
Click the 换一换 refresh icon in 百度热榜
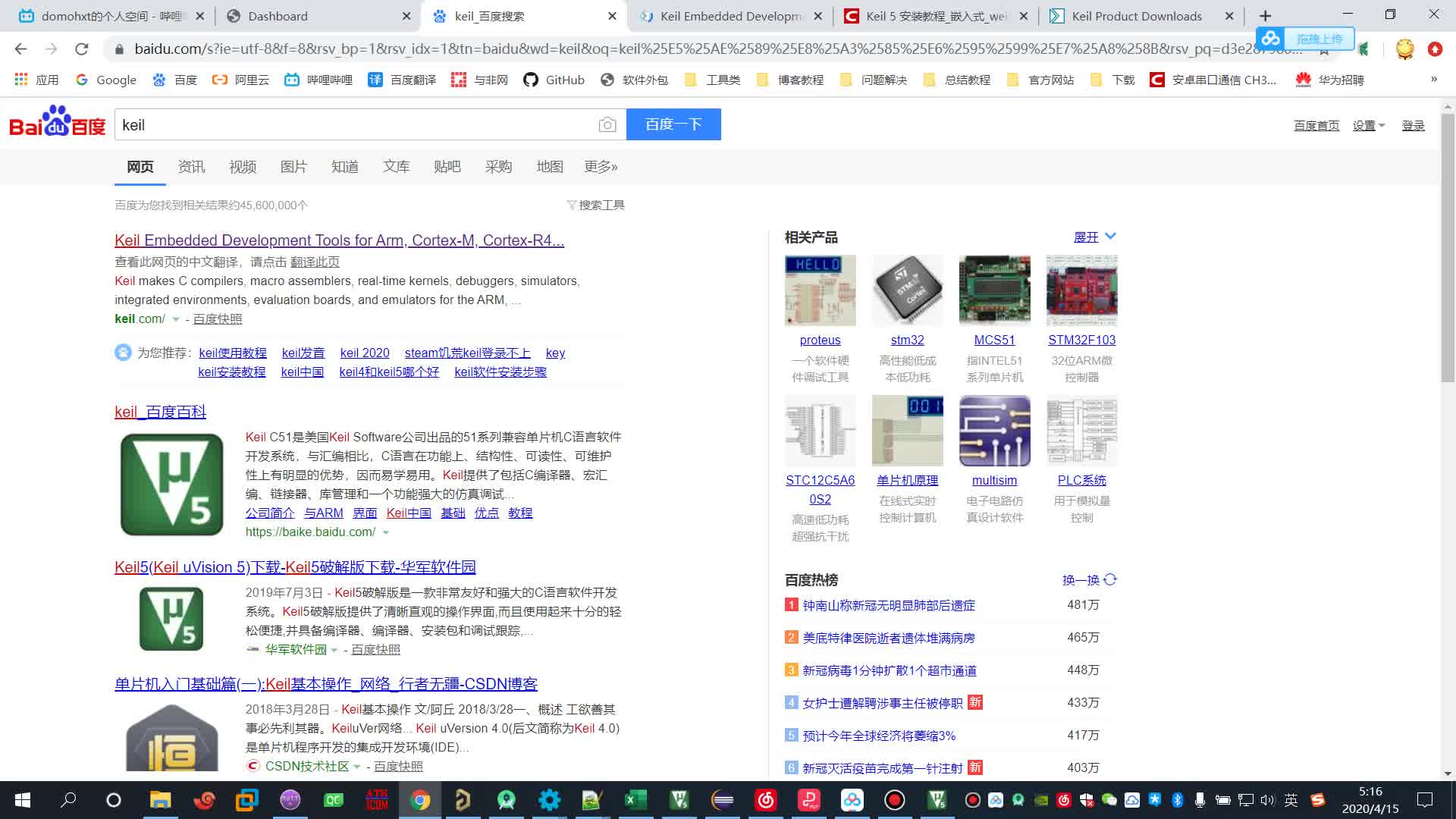tap(1110, 579)
